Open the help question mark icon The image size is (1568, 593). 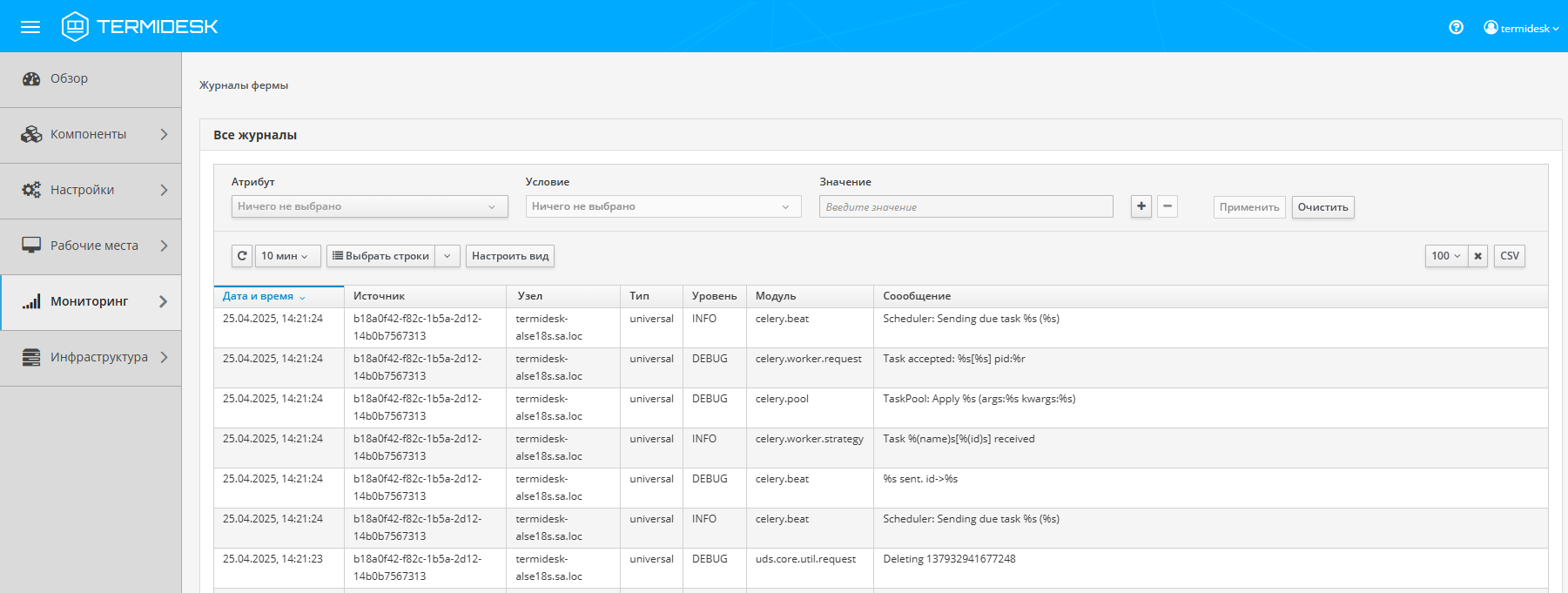click(1456, 28)
